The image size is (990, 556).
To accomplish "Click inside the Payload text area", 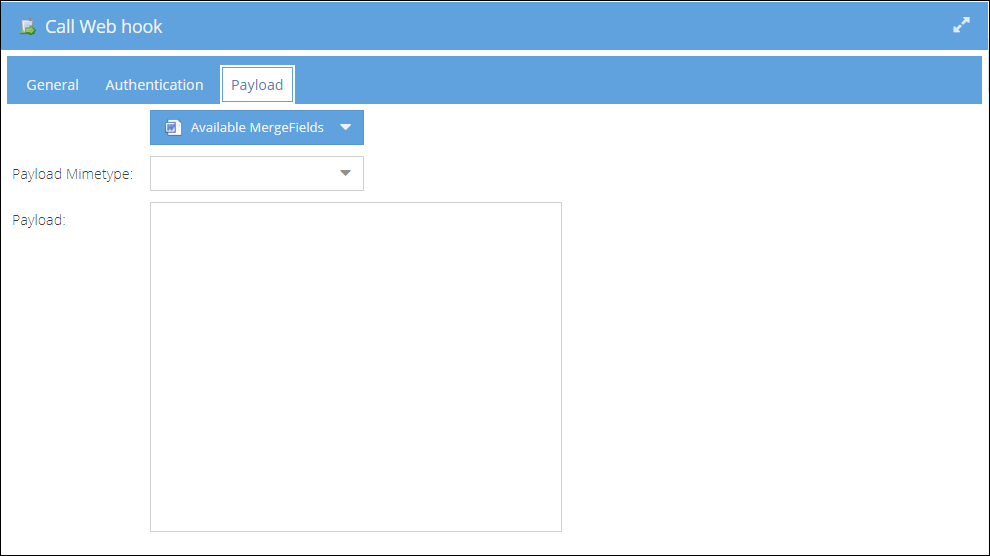I will (355, 367).
